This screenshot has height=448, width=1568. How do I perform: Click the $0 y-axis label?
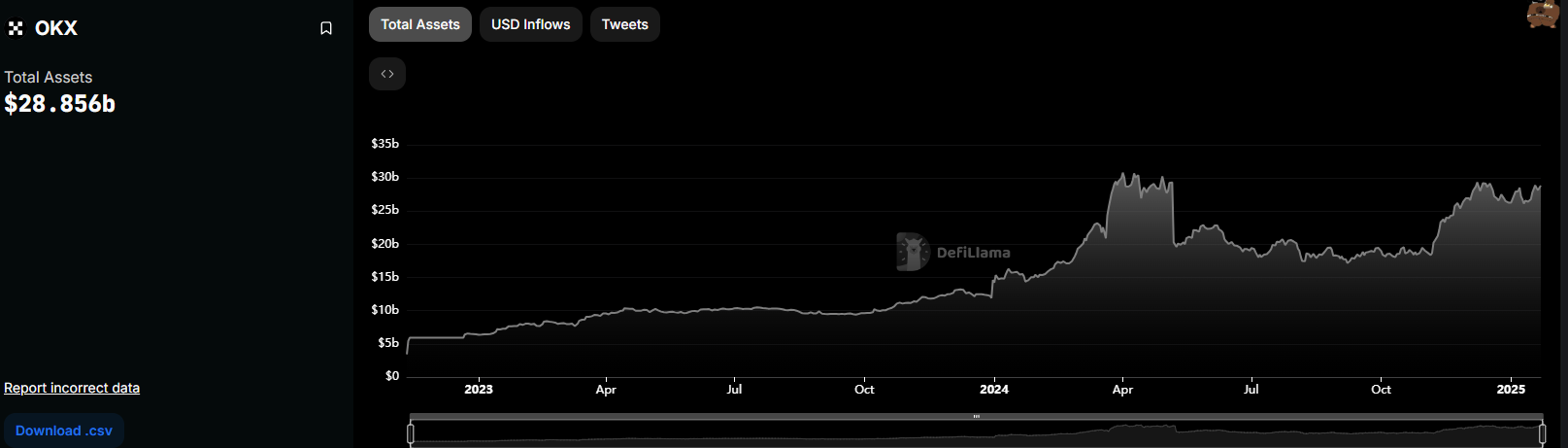pos(392,376)
